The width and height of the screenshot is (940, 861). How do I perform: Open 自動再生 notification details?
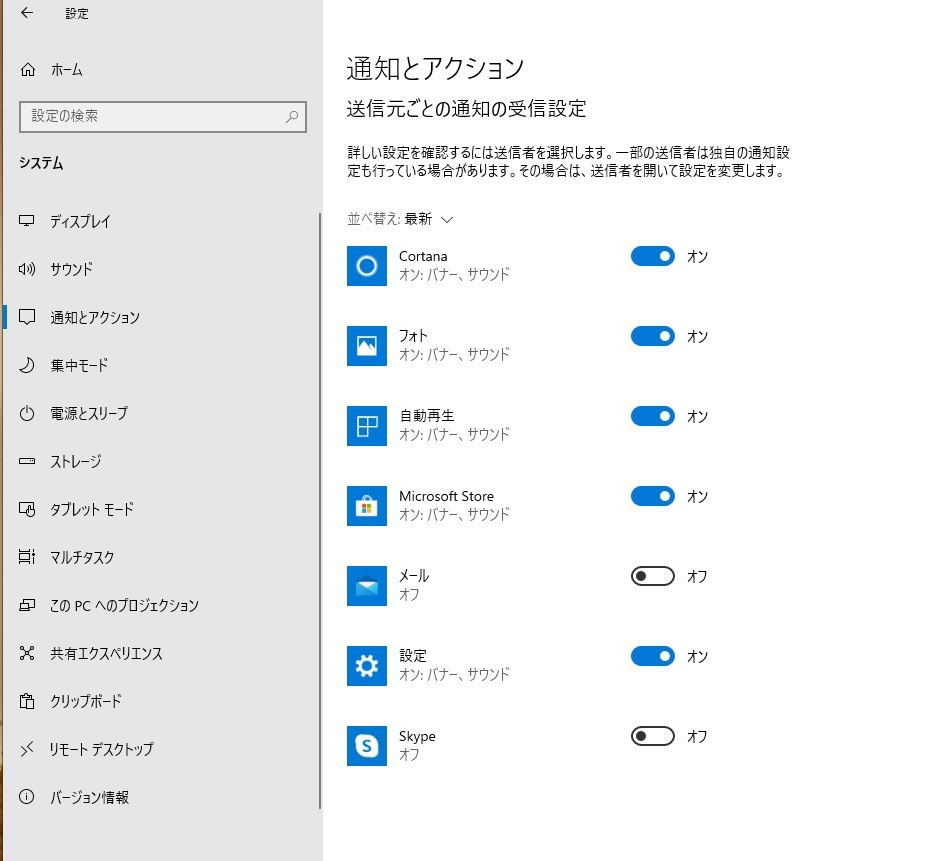(x=454, y=425)
